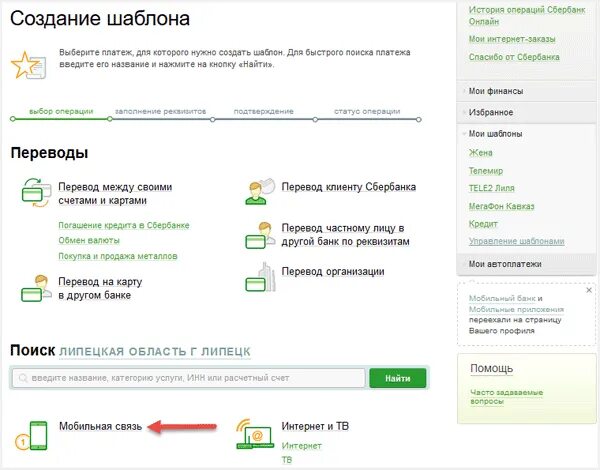
Task: Click the building icon for 'Перевод организации'
Action: [260, 277]
